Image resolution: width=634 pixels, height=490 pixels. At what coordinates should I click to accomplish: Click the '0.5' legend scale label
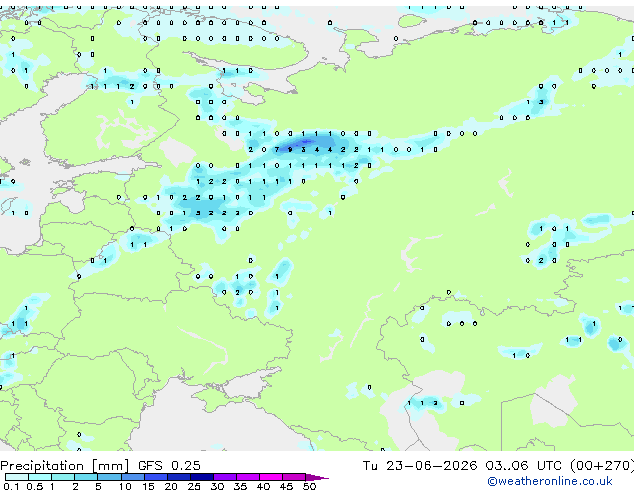tap(35, 486)
